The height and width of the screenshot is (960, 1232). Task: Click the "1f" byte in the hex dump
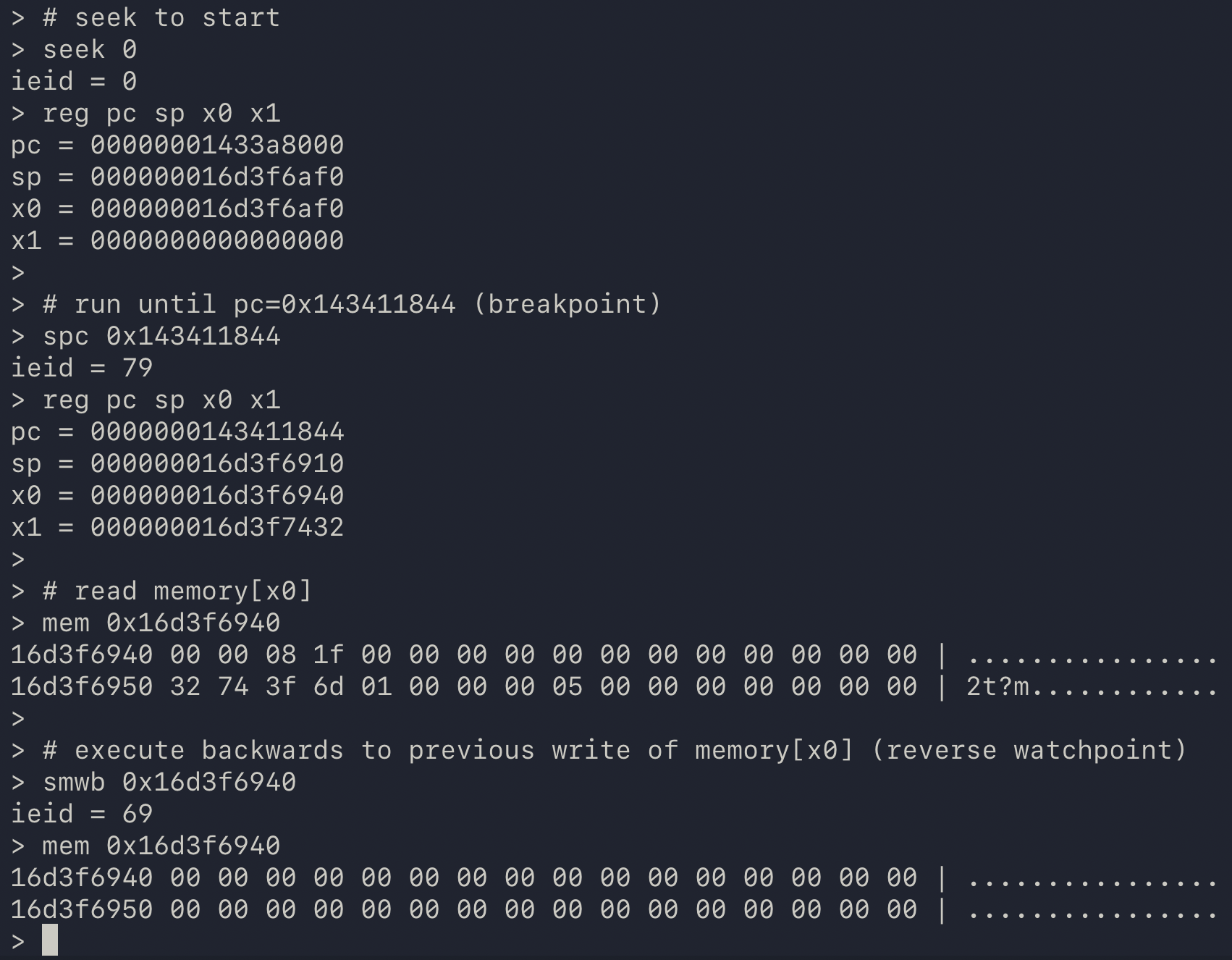pos(328,655)
